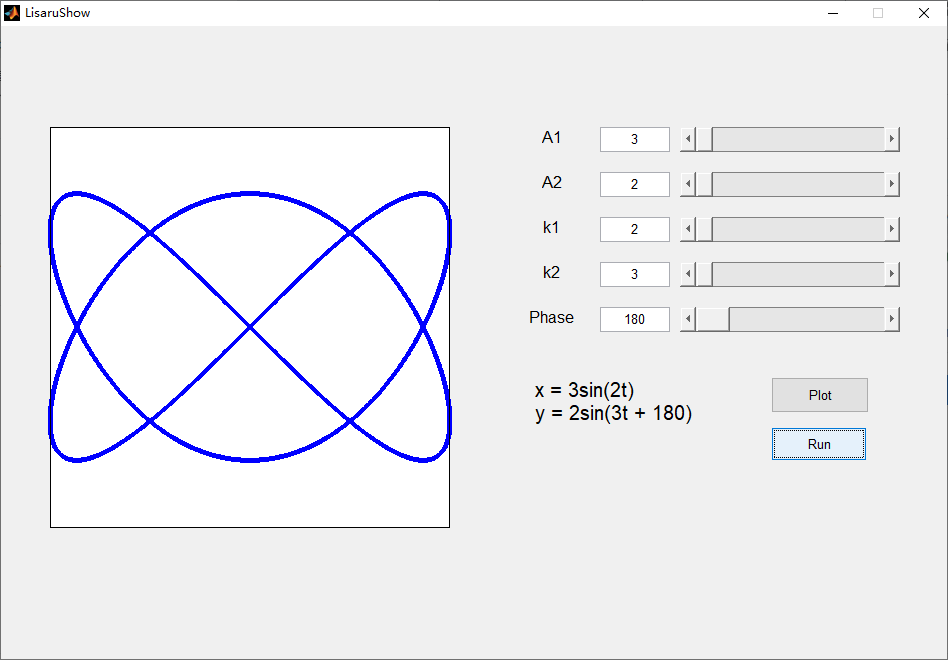Click the k1 slider right arrow
Image resolution: width=948 pixels, height=660 pixels.
[892, 229]
